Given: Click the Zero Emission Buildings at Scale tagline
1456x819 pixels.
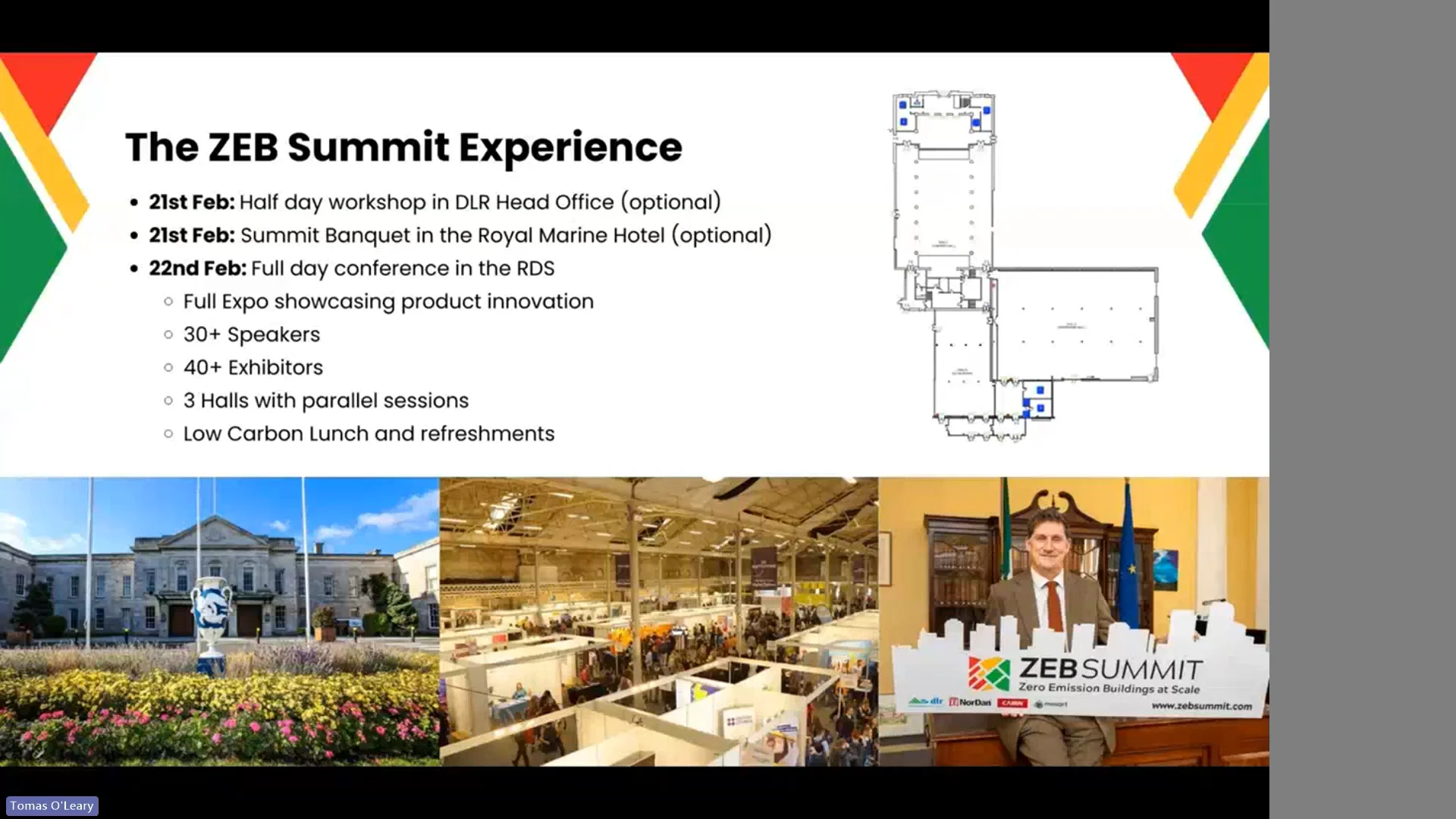Looking at the screenshot, I should pos(1110,687).
